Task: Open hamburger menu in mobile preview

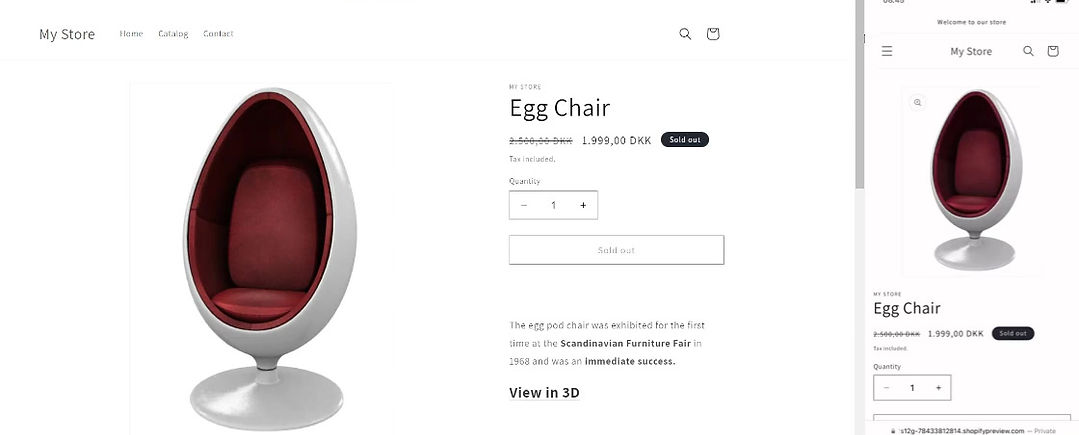Action: click(887, 51)
